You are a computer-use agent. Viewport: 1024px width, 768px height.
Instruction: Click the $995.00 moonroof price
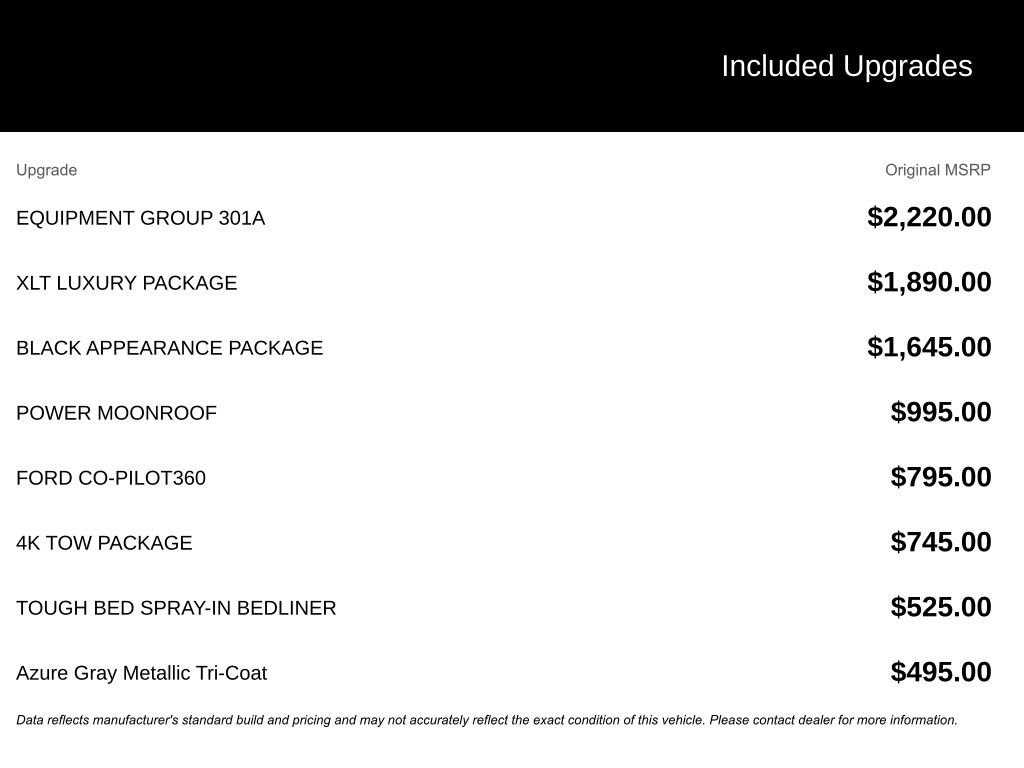tap(941, 412)
